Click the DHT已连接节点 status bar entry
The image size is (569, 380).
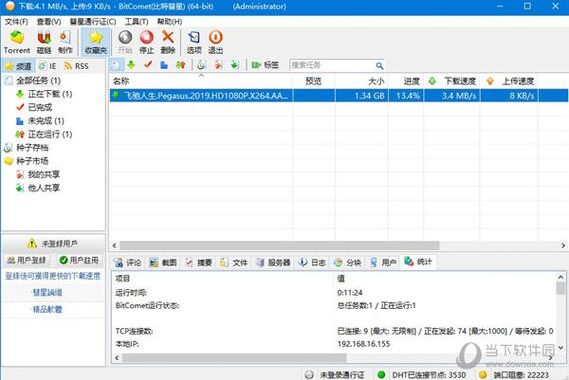pyautogui.click(x=422, y=374)
